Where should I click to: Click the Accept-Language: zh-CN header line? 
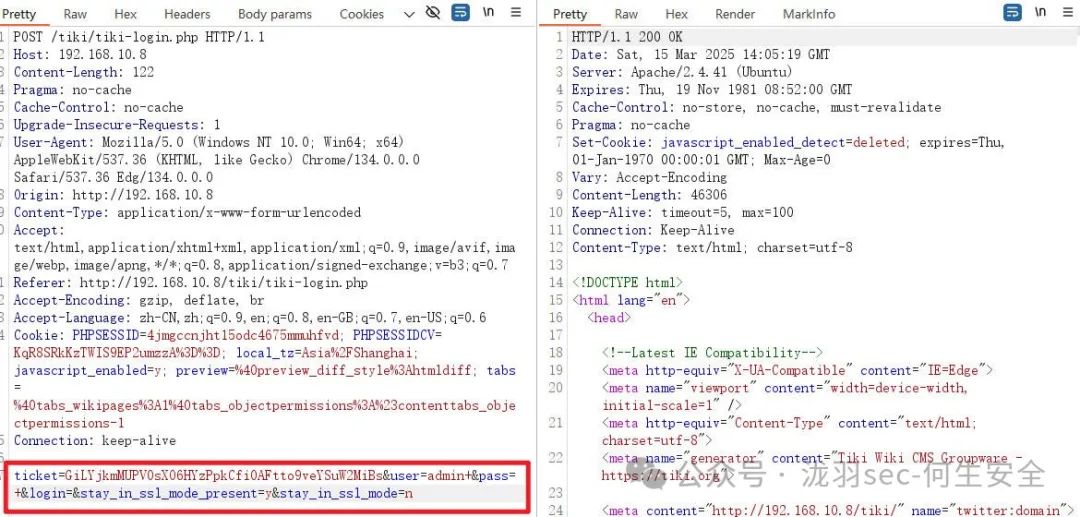pos(250,318)
